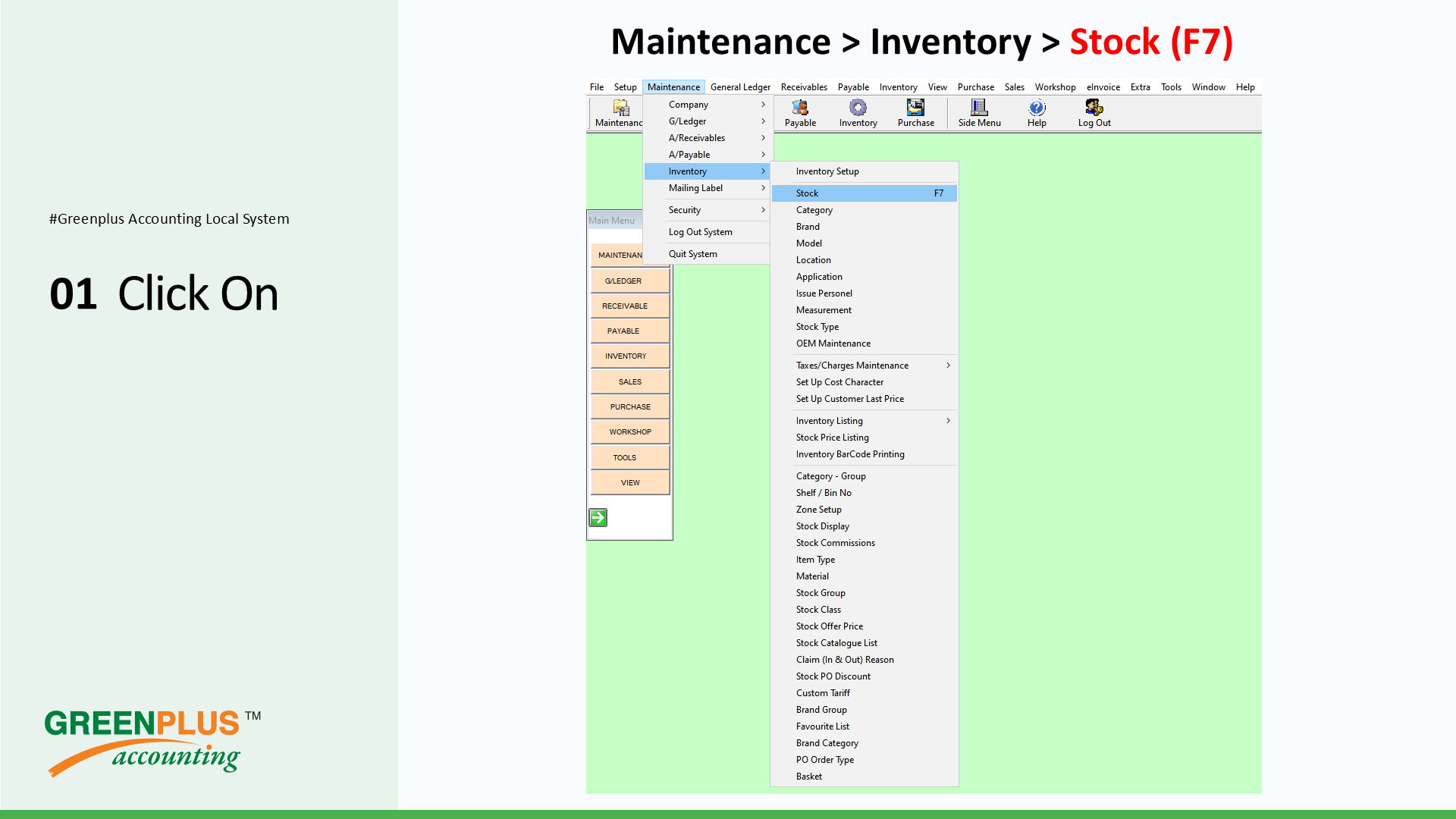Select Model menu entry
Screen dimensions: 1456x819
[864, 243]
